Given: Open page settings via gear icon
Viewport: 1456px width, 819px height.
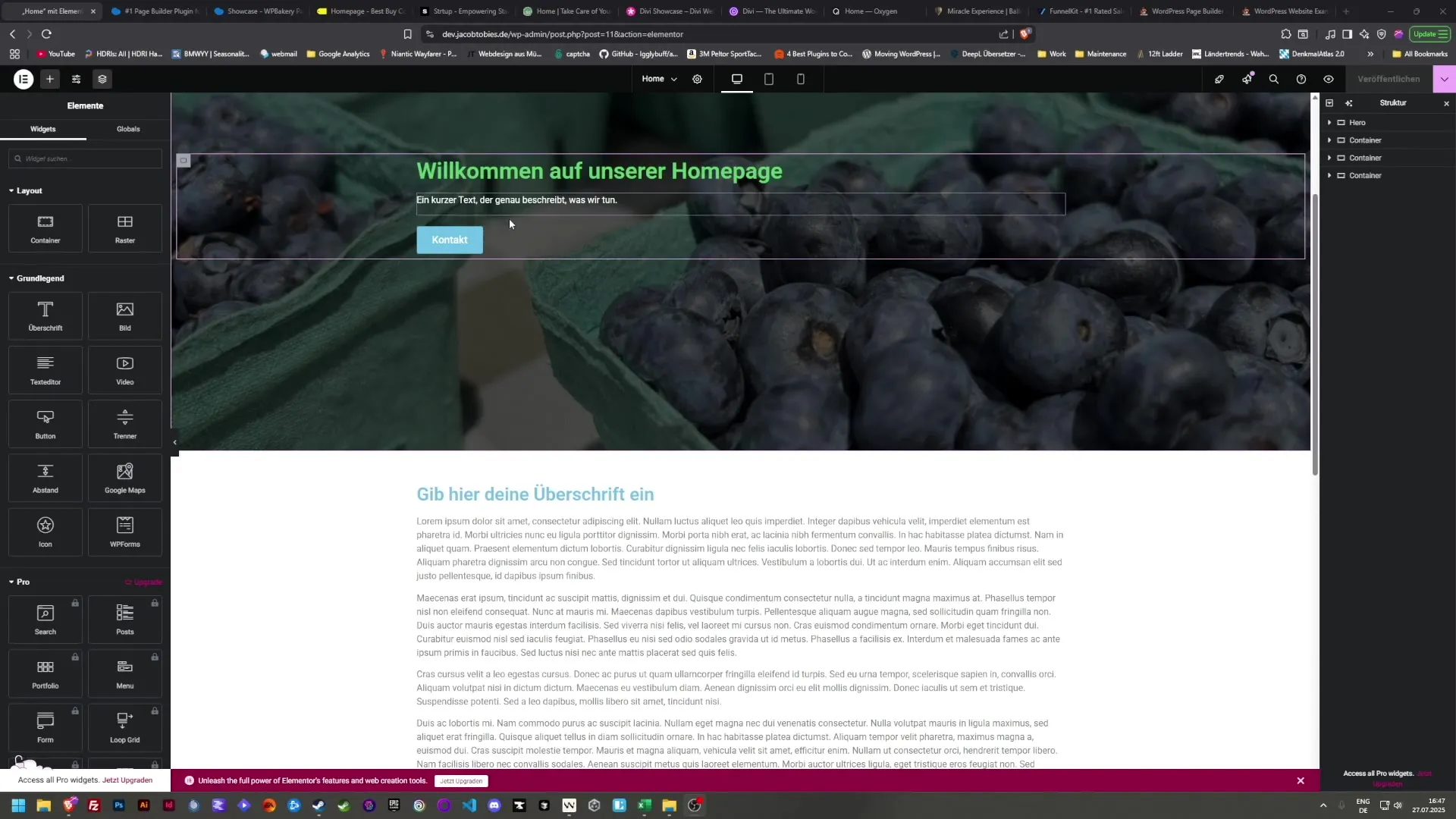Looking at the screenshot, I should [697, 79].
